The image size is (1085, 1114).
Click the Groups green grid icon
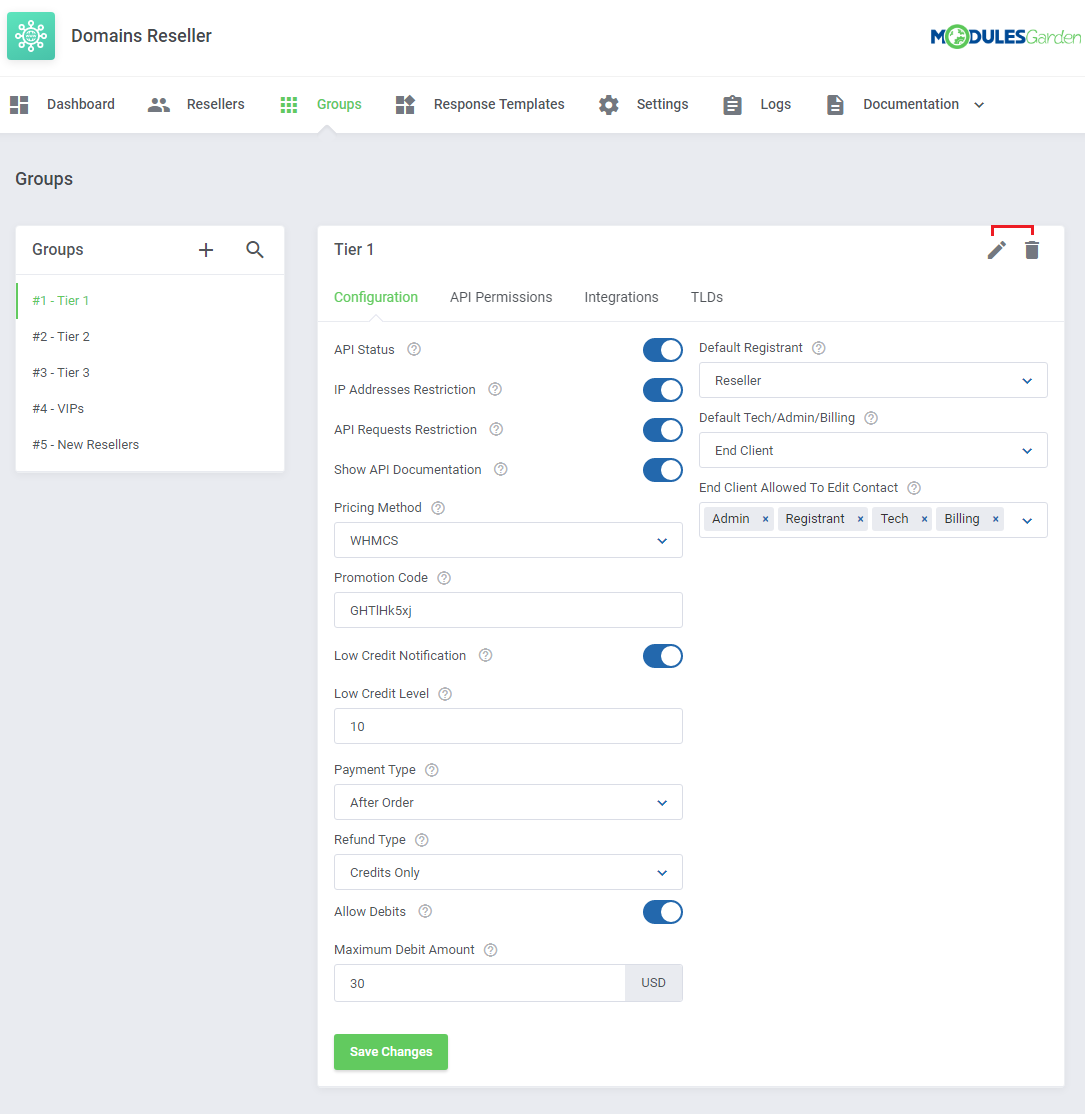point(288,104)
